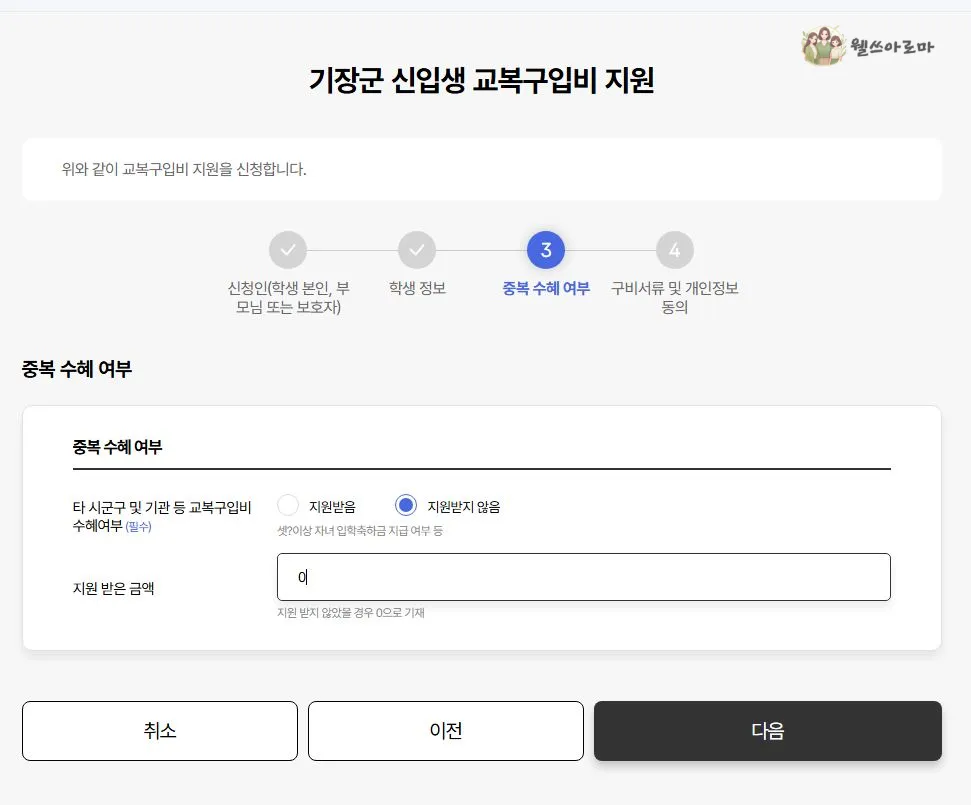Click the gray step 4 circle icon
The height and width of the screenshot is (805, 971).
(x=674, y=250)
